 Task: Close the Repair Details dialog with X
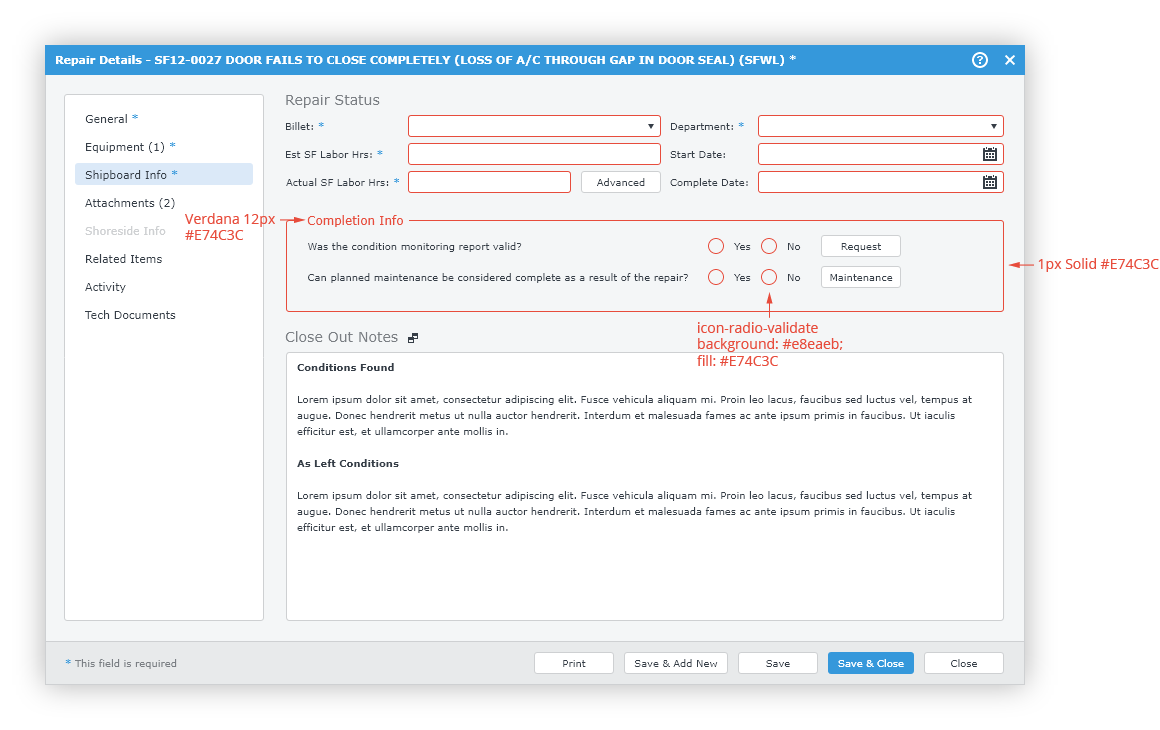pos(1010,60)
